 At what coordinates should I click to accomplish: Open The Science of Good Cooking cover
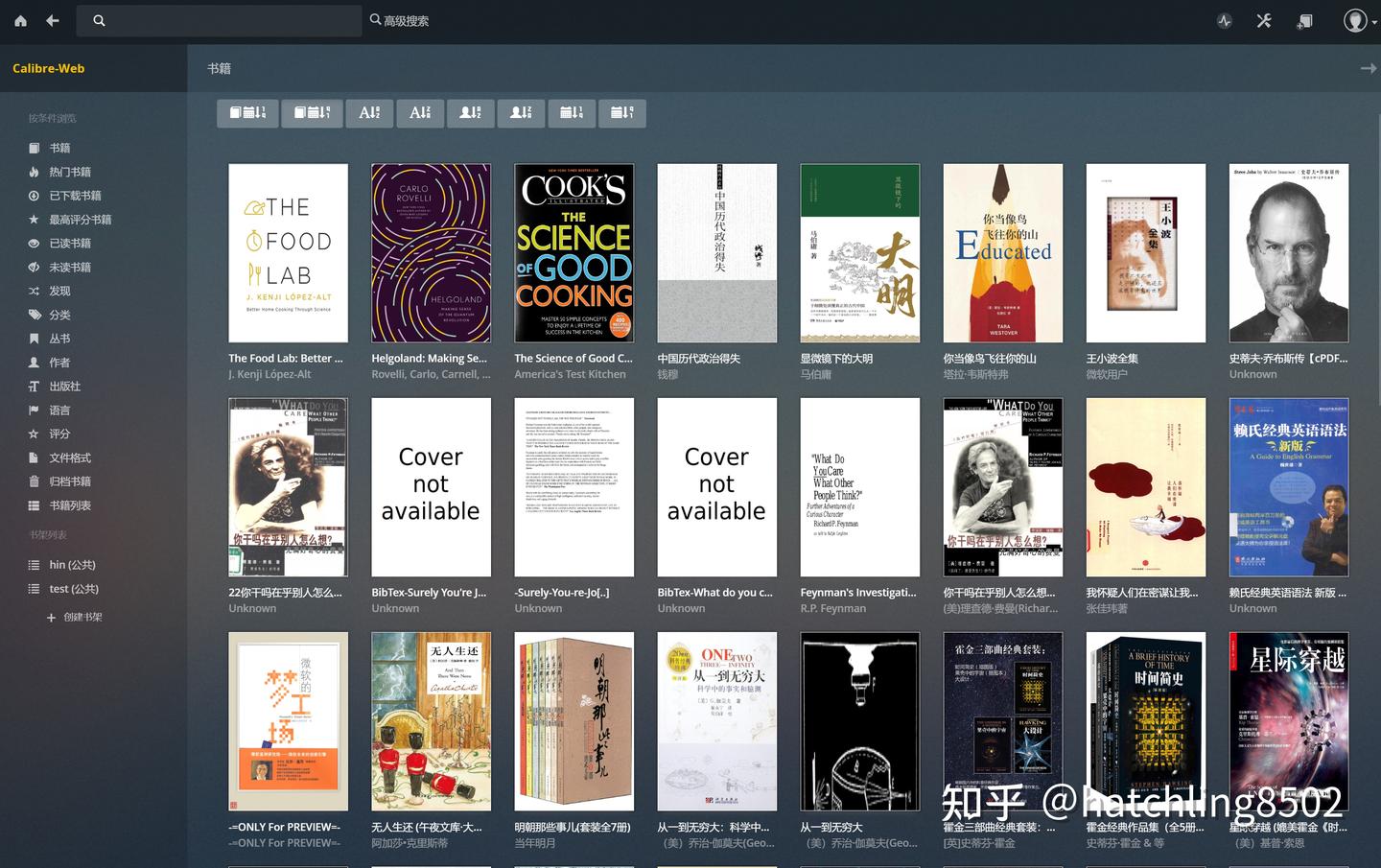(573, 253)
